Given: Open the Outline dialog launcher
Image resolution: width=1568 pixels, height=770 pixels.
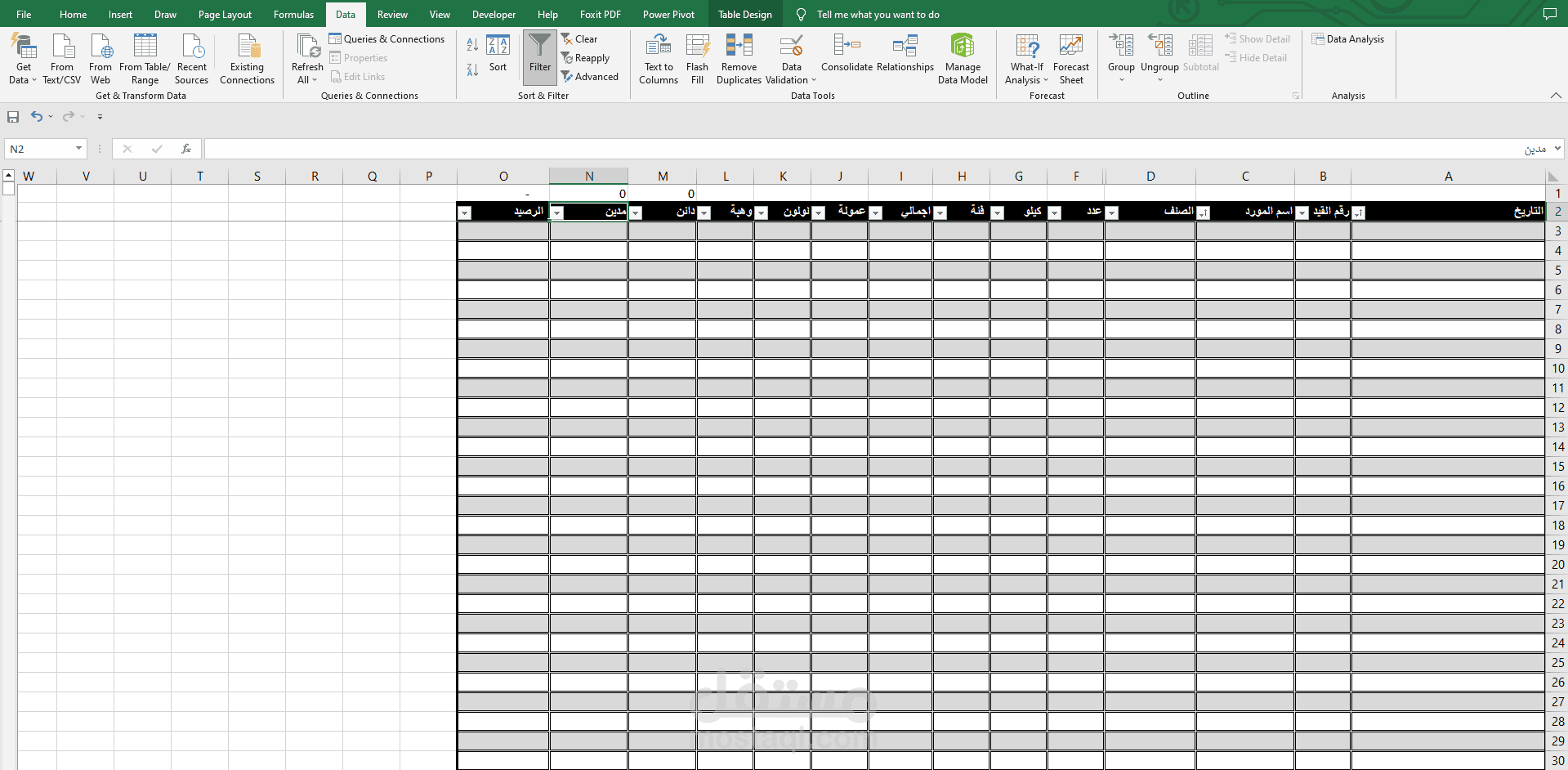Looking at the screenshot, I should (1296, 96).
